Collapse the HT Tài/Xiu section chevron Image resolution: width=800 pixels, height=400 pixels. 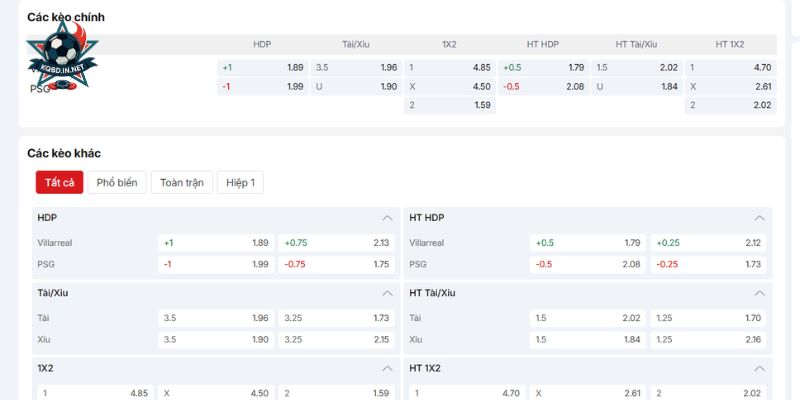tap(759, 293)
